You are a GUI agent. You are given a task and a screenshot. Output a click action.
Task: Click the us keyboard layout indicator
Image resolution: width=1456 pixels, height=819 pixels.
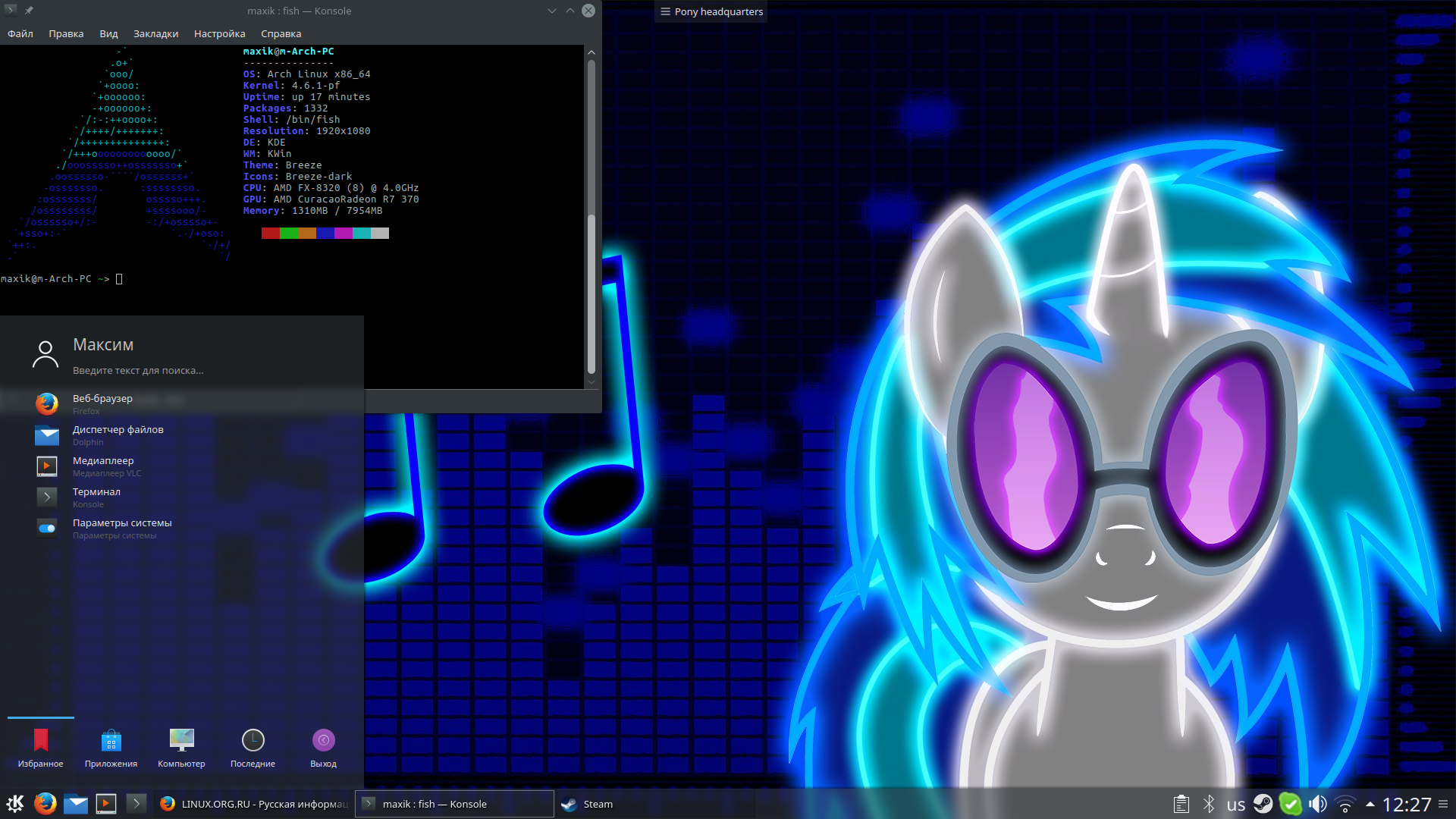1235,805
